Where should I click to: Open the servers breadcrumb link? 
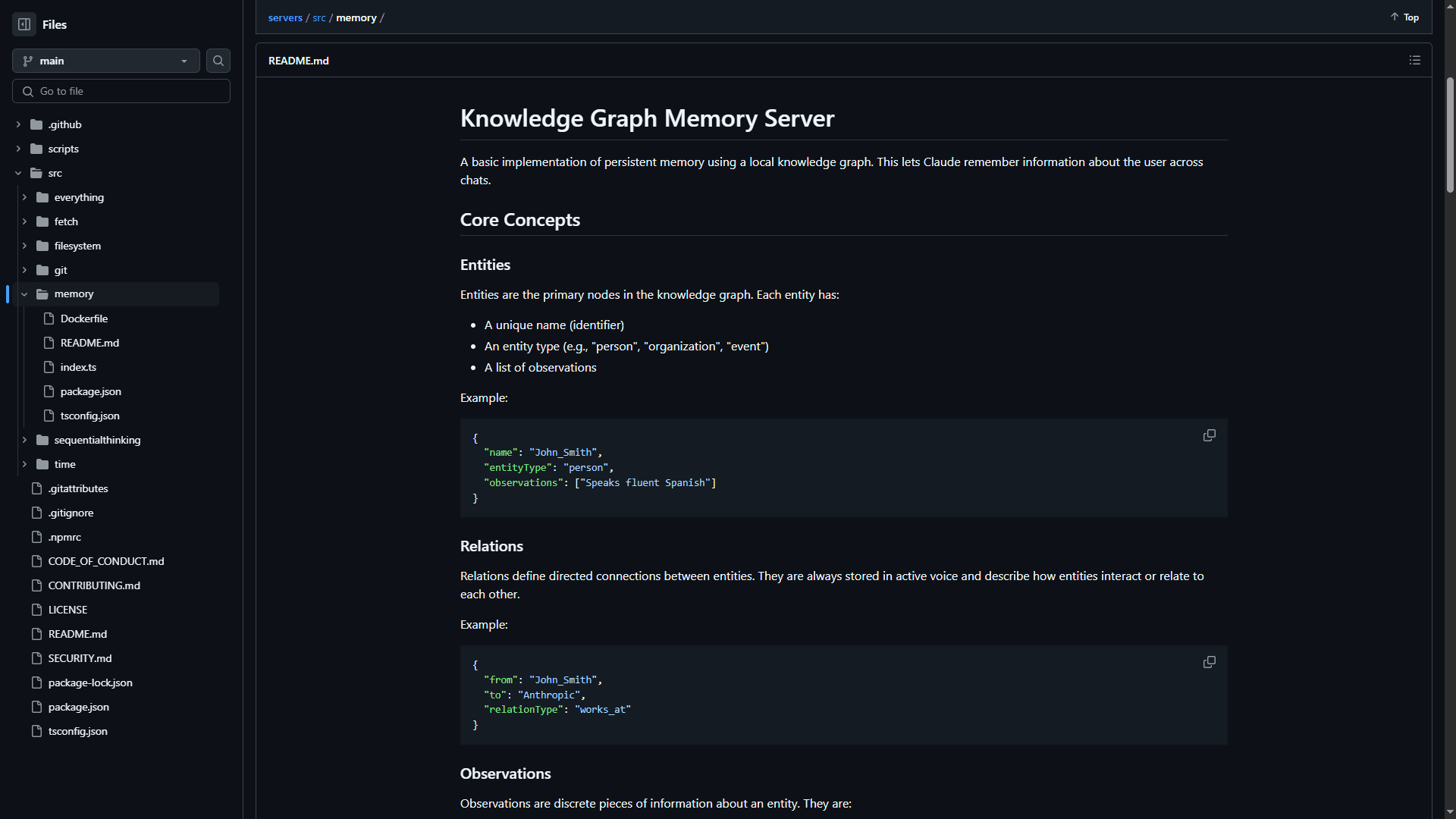285,17
